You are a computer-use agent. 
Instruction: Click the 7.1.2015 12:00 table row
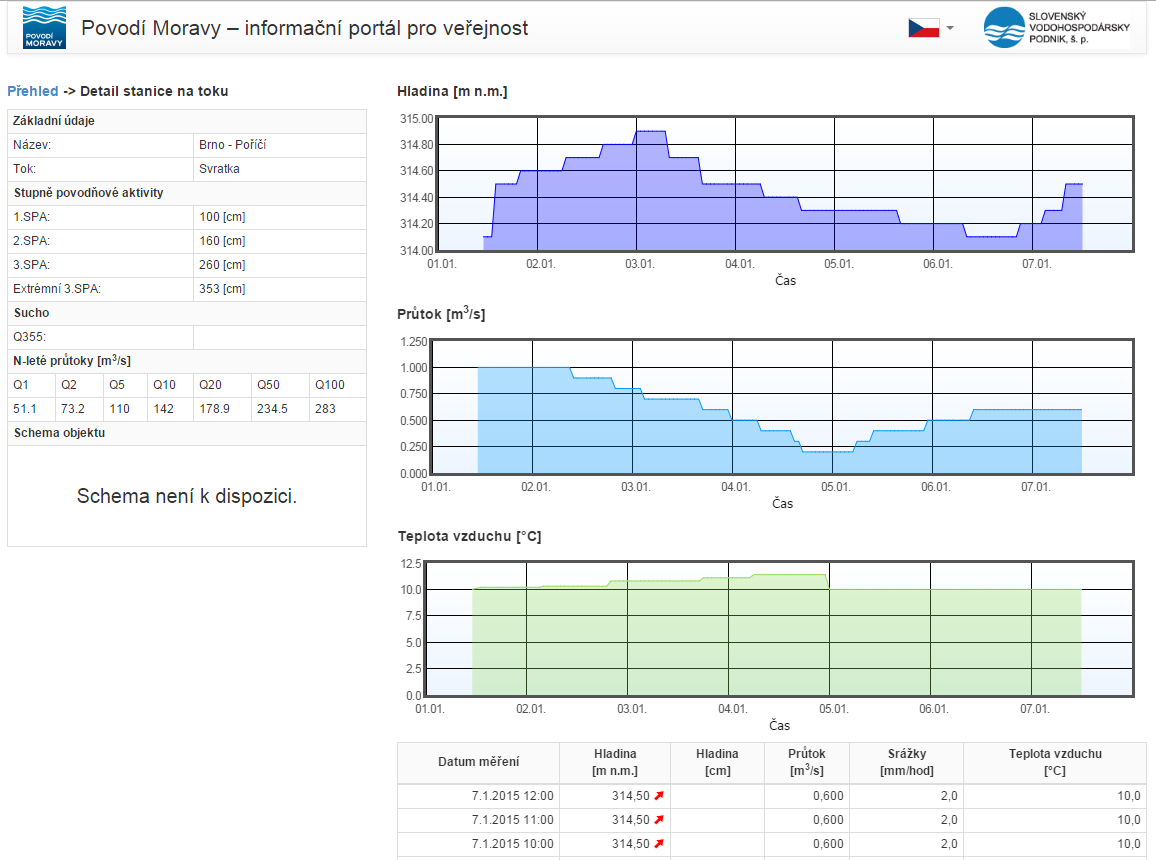tap(772, 796)
